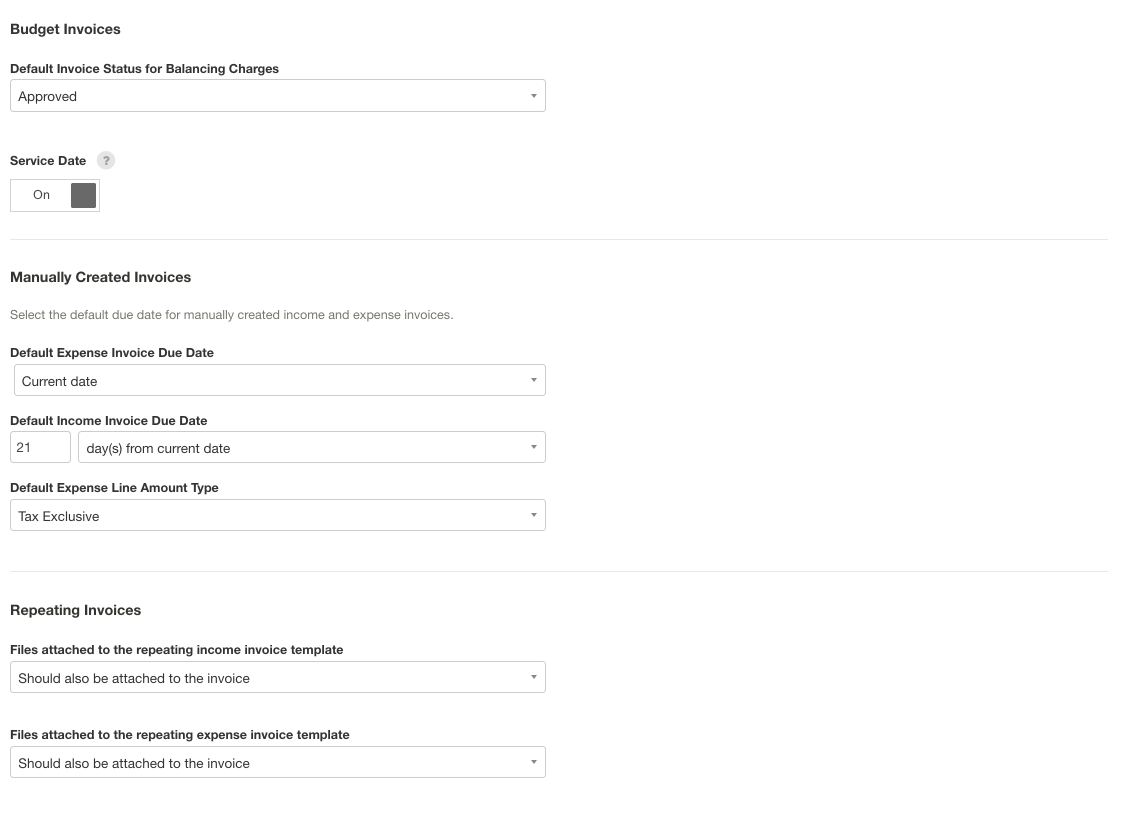Viewport: 1124px width, 814px height.
Task: Click the dark switch handle on Service Date
Action: (82, 195)
